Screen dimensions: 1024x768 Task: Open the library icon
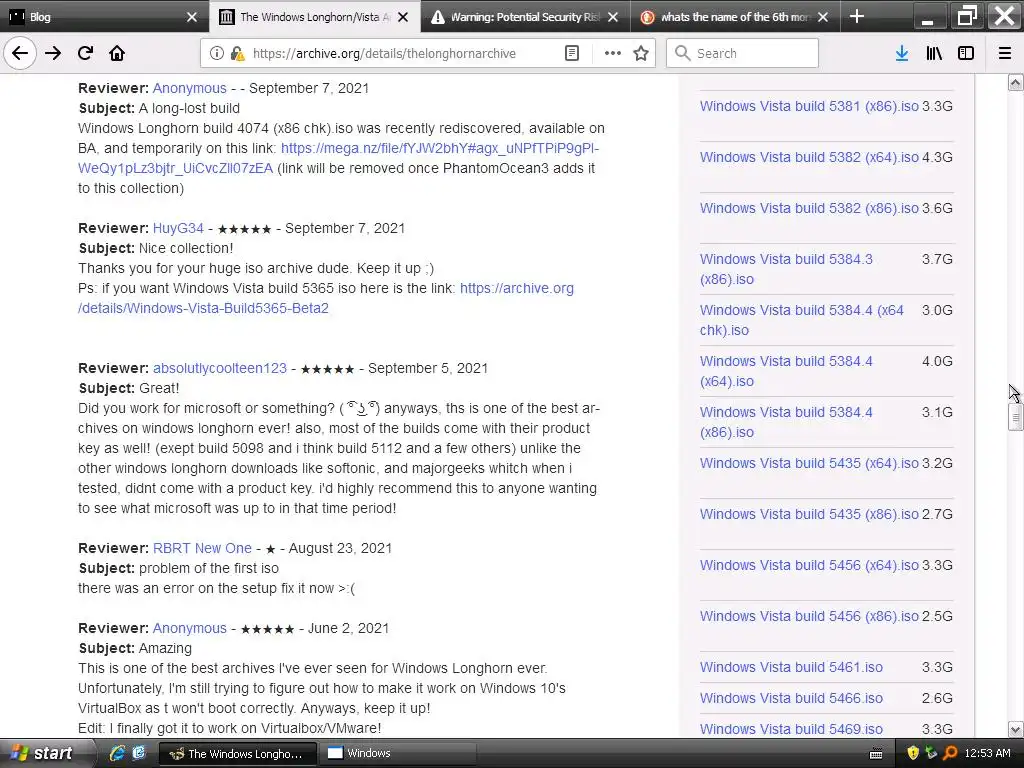point(934,53)
